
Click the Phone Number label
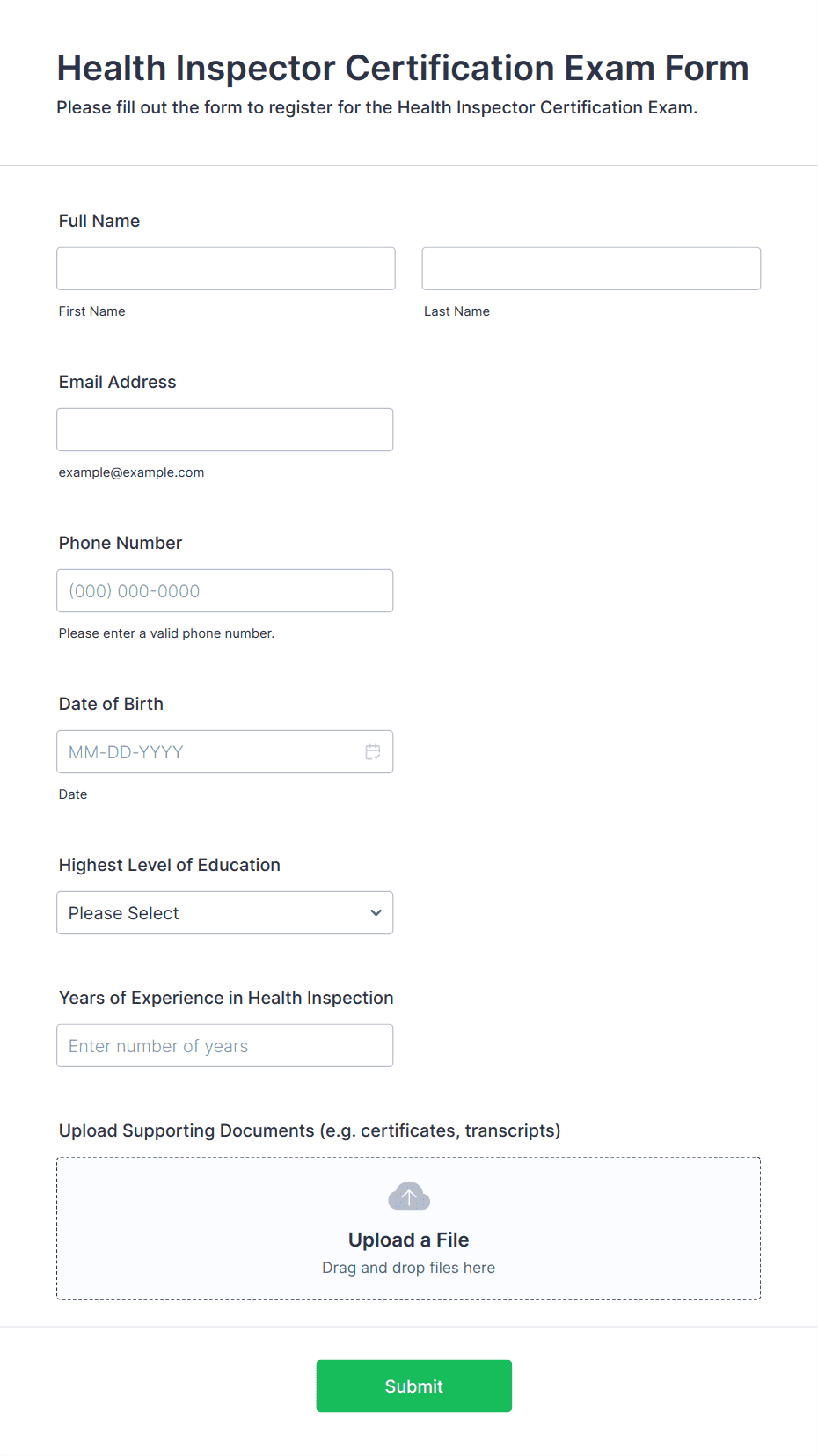tap(121, 543)
